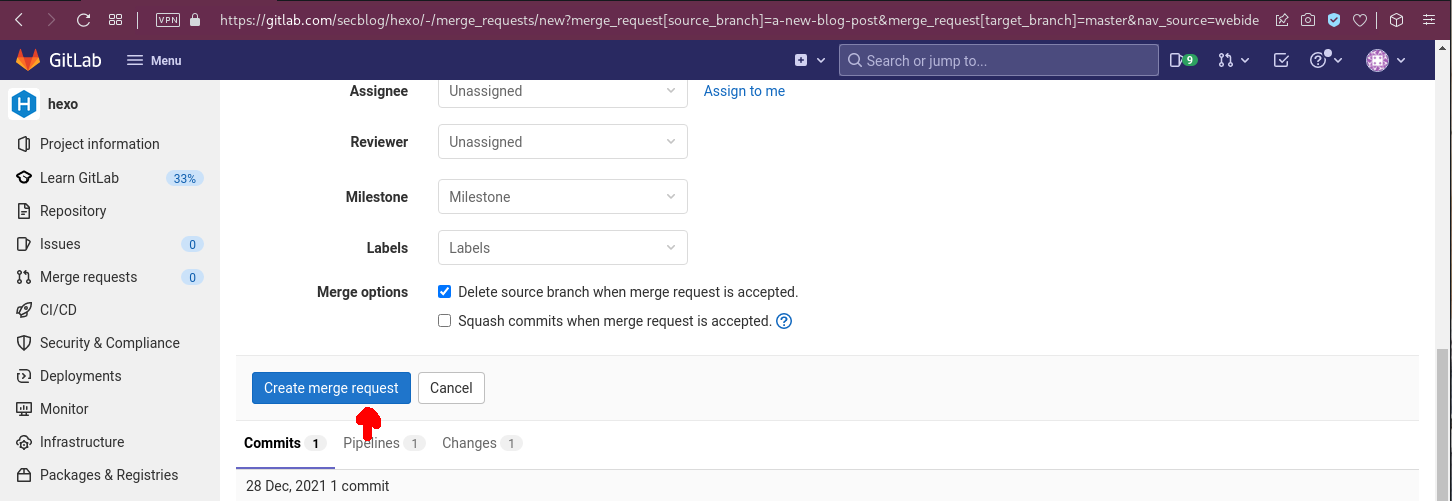Open the browser reload icon
Screen dimensions: 1452x501
83,19
